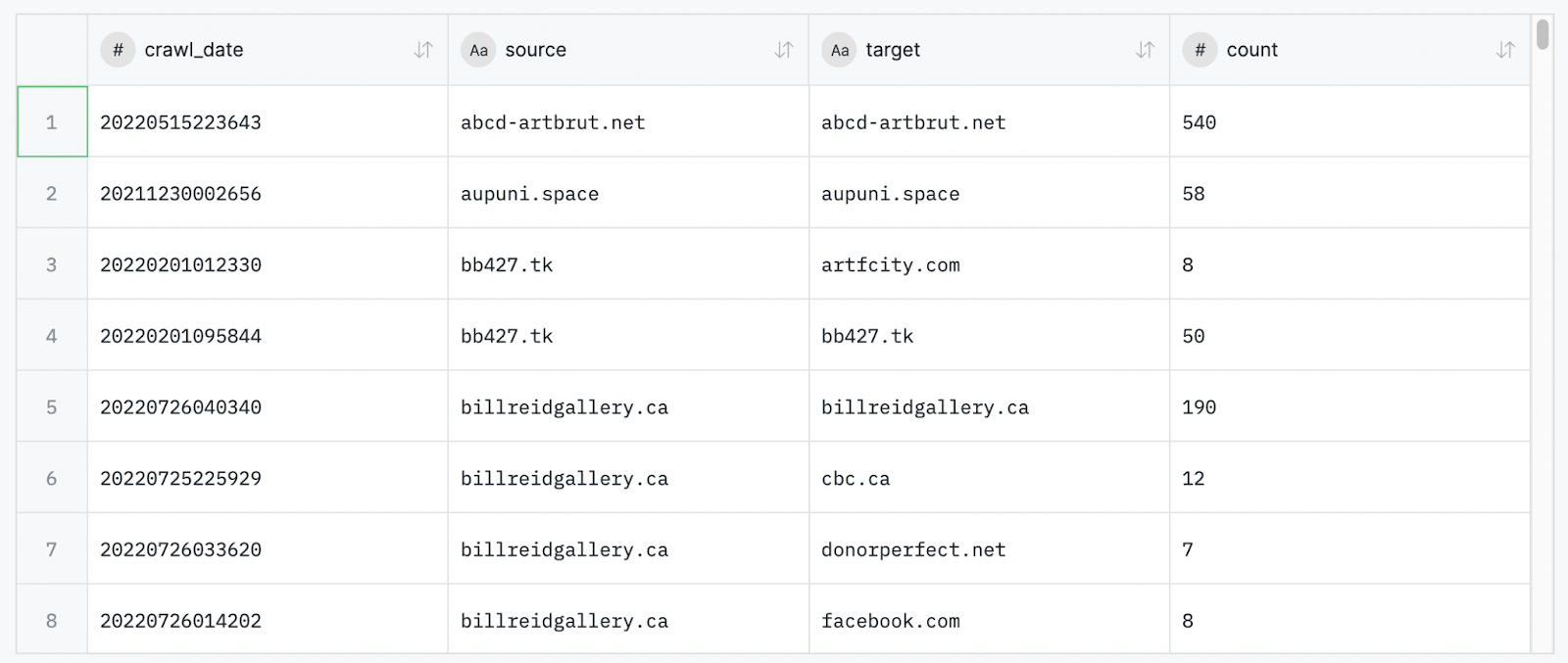This screenshot has height=663, width=1568.
Task: Click the Aa text type icon beside target
Action: tap(839, 50)
